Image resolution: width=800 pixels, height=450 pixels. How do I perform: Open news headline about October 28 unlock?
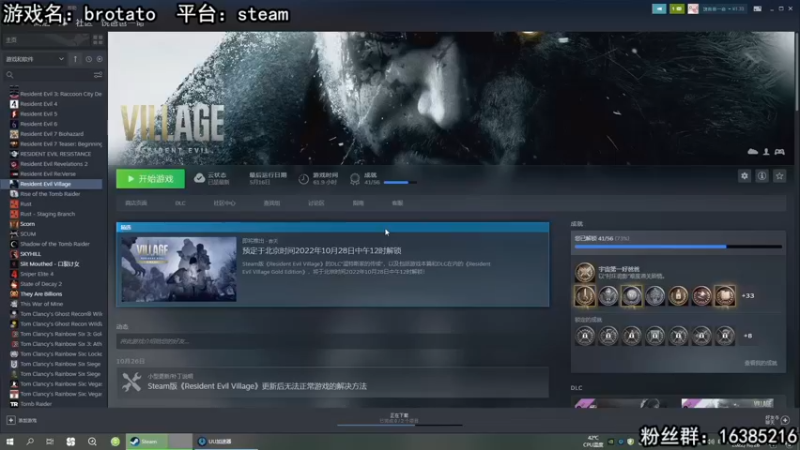click(321, 251)
